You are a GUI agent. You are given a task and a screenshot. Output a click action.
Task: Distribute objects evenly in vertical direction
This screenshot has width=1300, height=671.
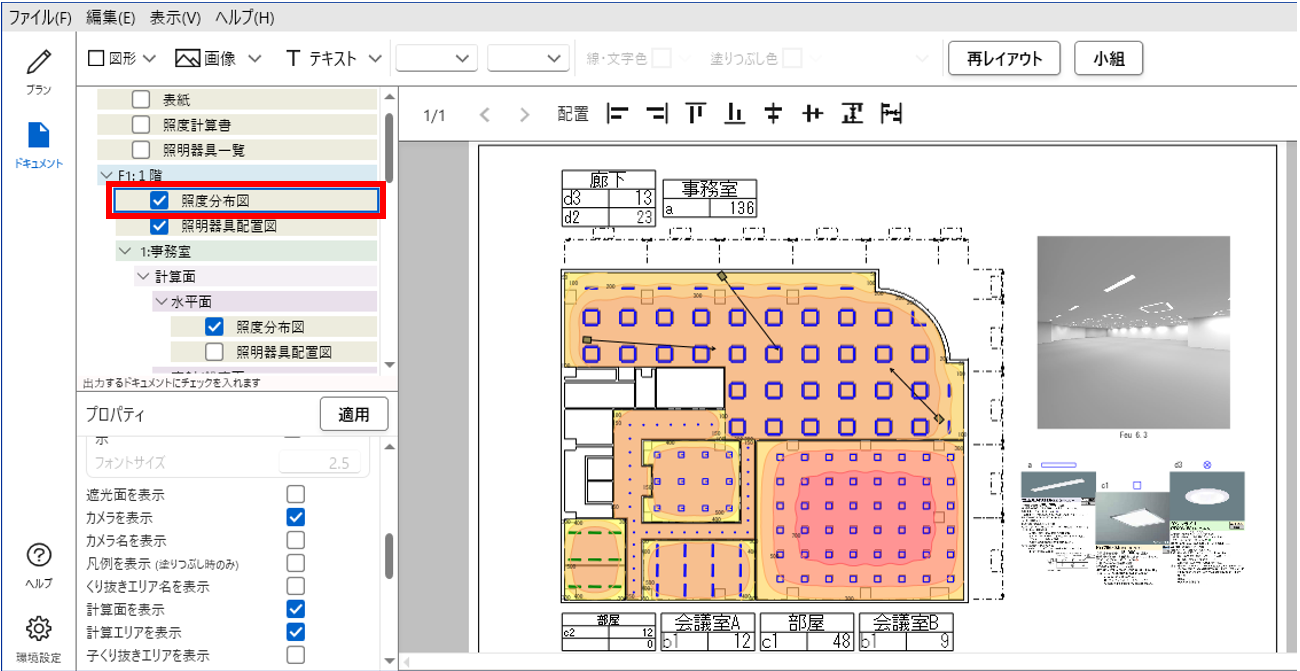[852, 115]
